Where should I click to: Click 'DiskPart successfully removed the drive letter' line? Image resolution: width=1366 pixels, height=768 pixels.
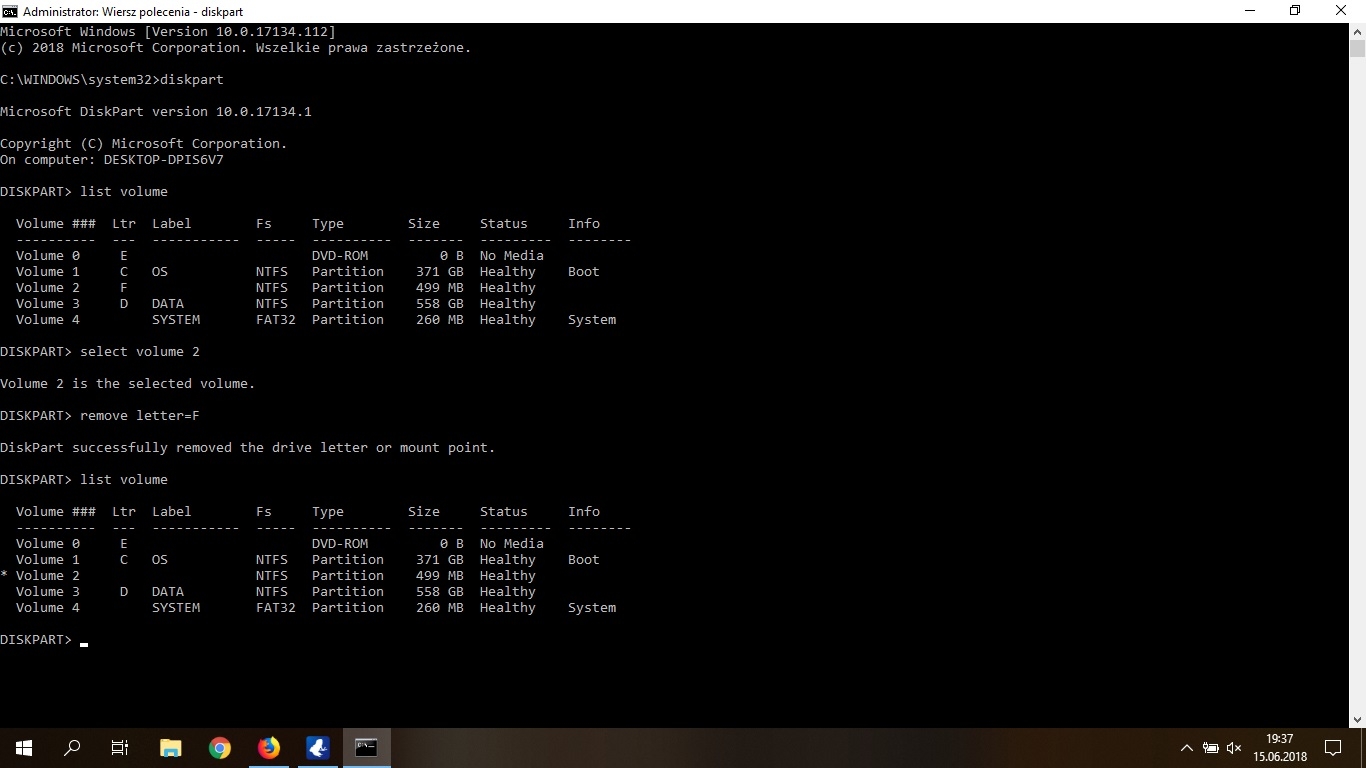(x=248, y=448)
